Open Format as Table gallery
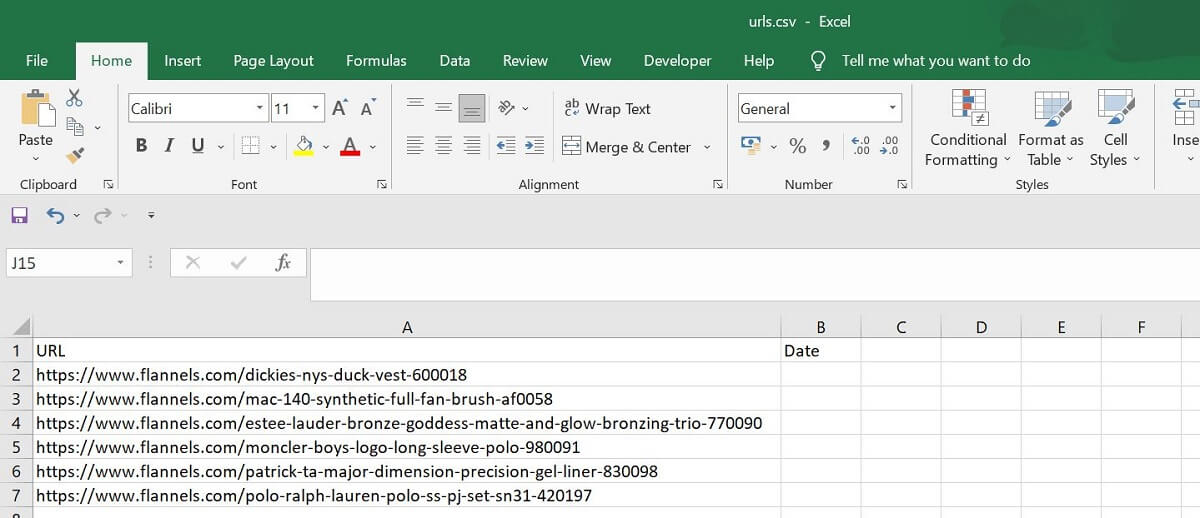This screenshot has width=1200, height=518. tap(1051, 128)
